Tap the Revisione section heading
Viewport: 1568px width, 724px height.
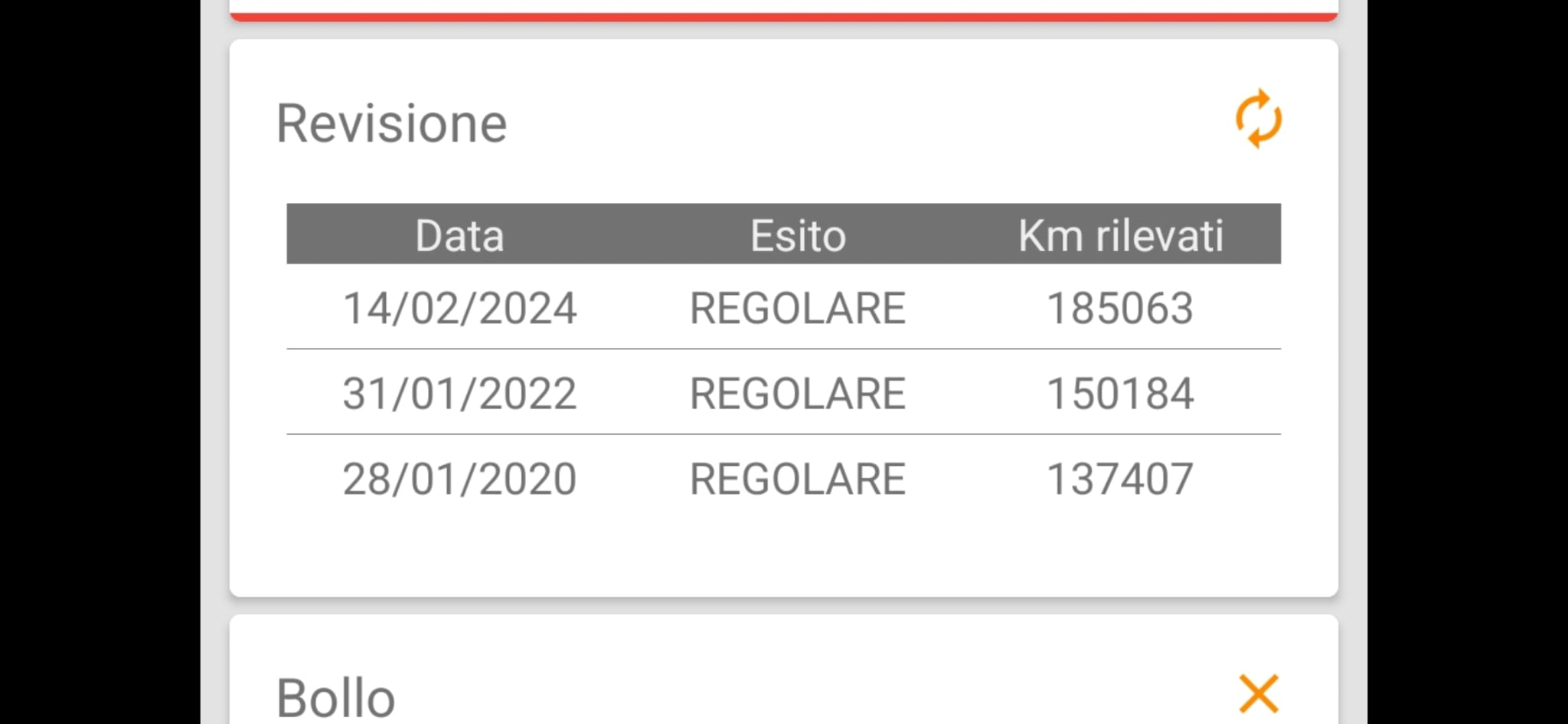coord(391,123)
